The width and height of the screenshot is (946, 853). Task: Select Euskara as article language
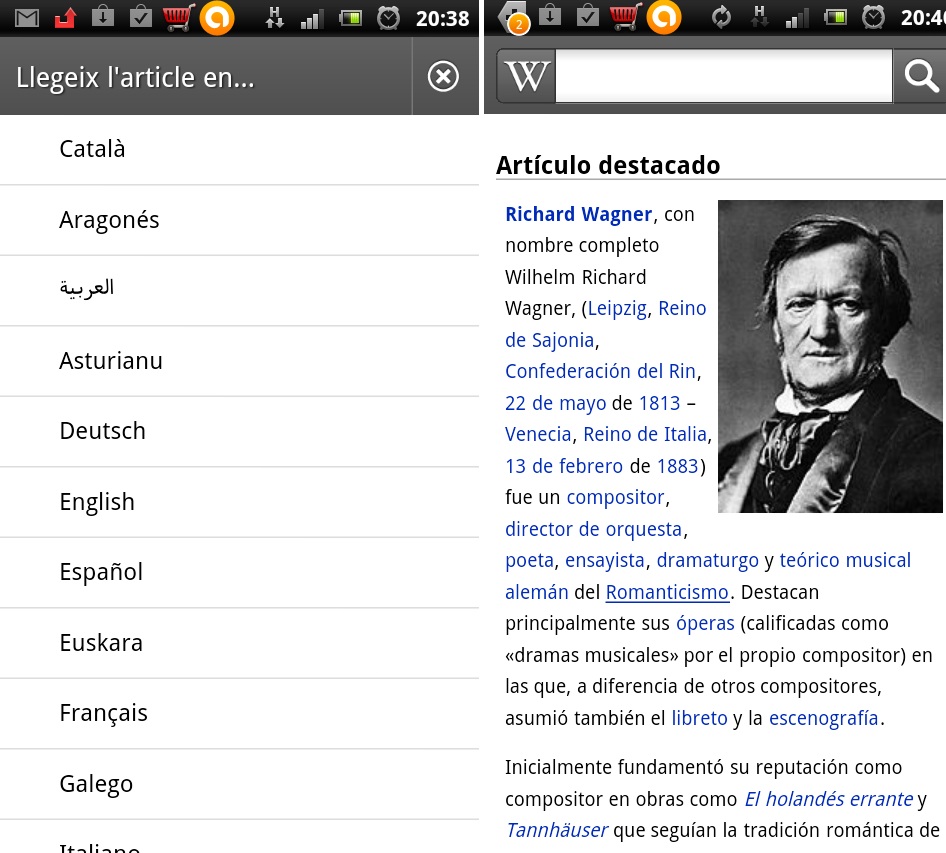coord(240,642)
